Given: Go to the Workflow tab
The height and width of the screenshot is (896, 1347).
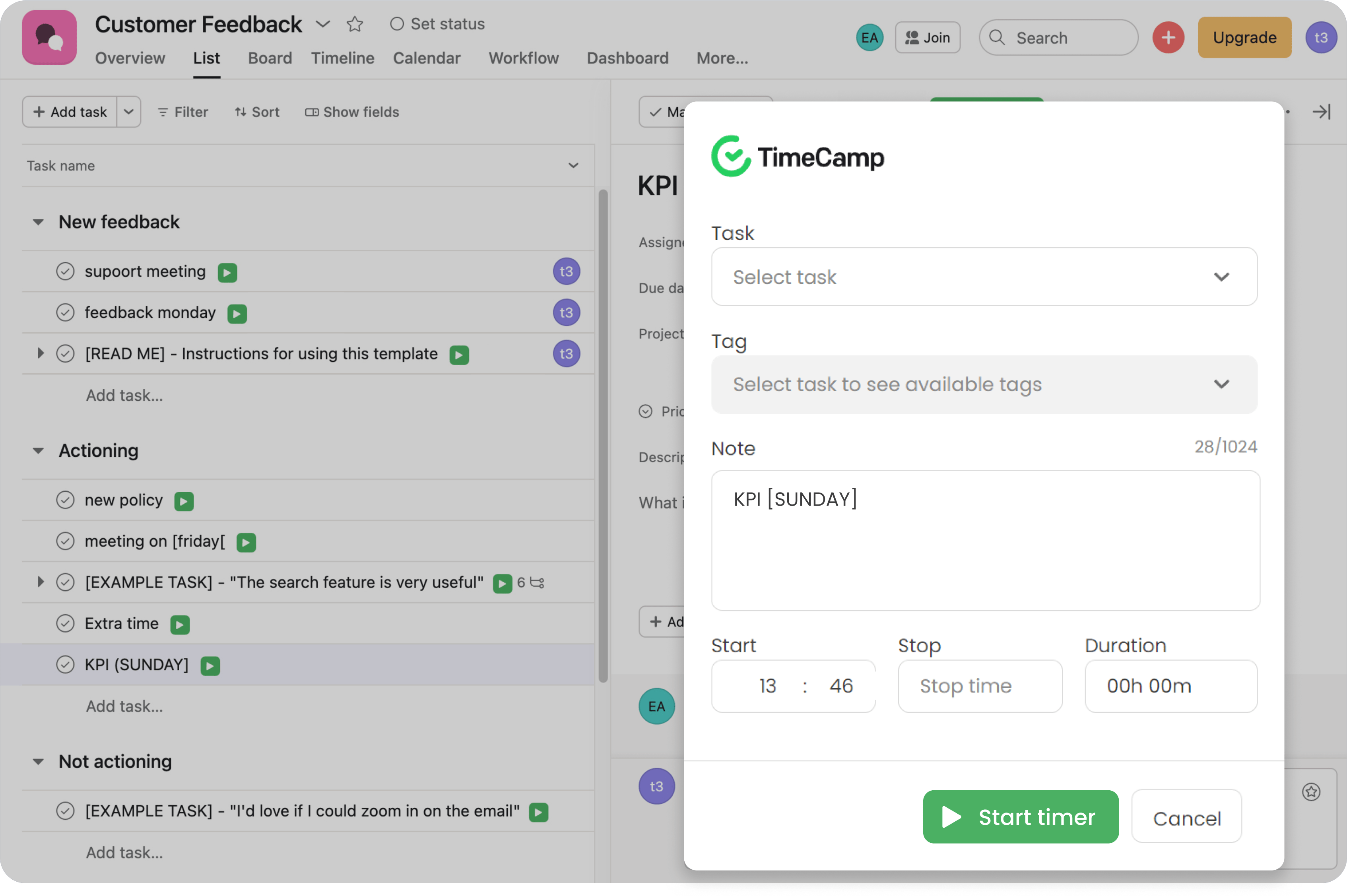Looking at the screenshot, I should (524, 58).
